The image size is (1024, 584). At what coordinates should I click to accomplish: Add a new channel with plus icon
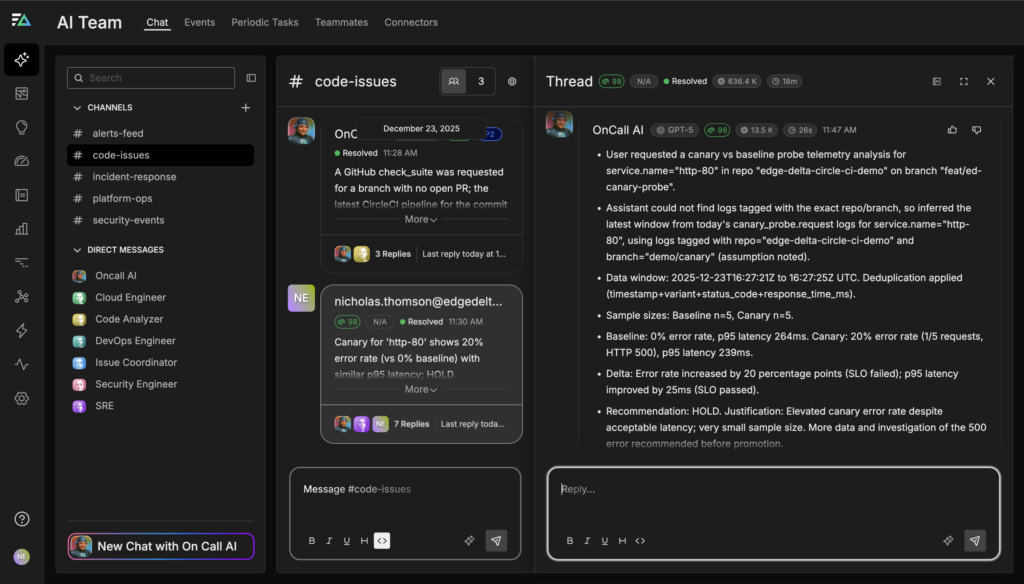(246, 108)
